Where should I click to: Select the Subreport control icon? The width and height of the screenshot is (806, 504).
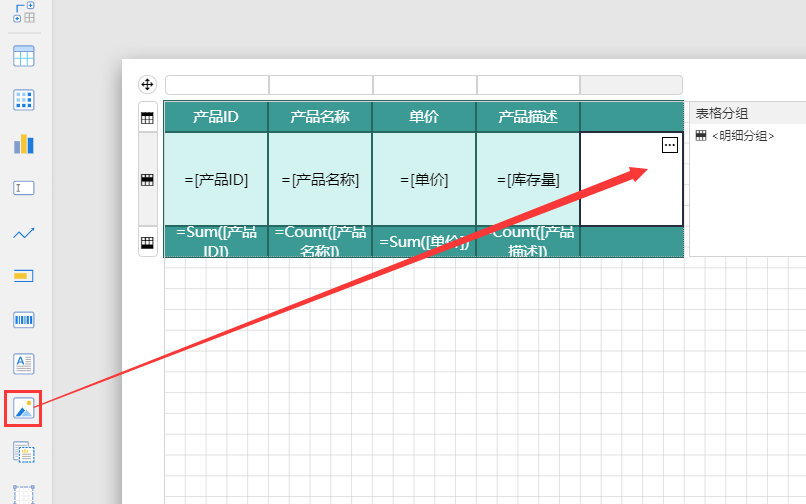(24, 453)
